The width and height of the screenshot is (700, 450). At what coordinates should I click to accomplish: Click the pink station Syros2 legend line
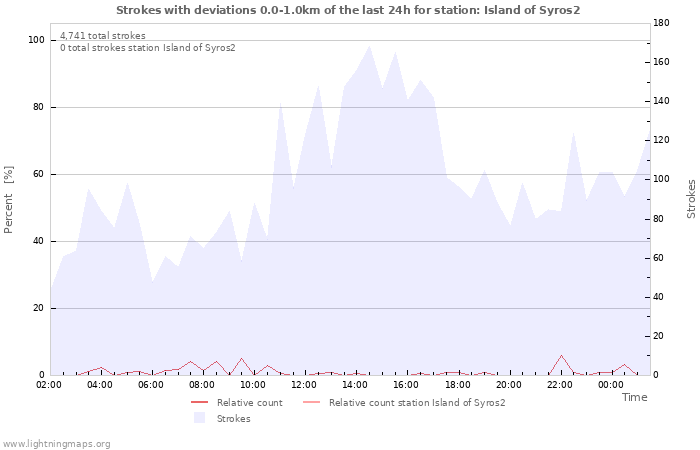point(312,403)
